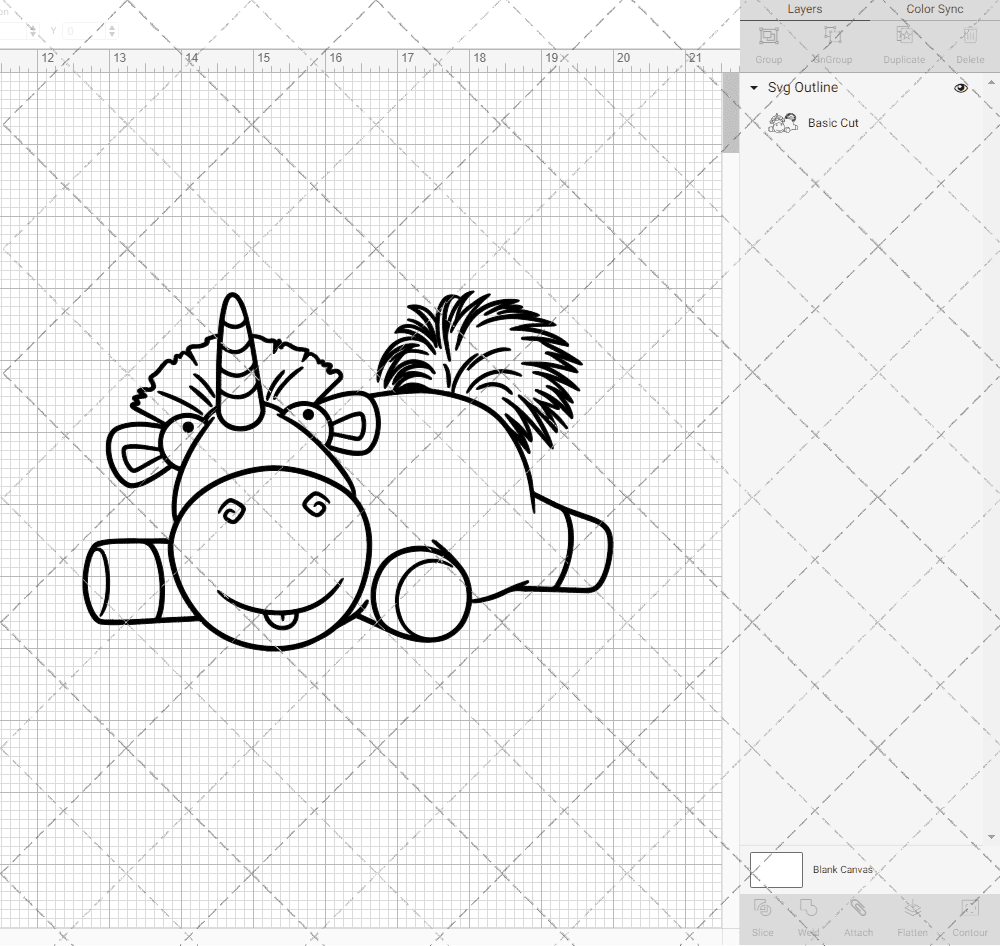Select the unicorn drawing on the canvas
This screenshot has height=946, width=1000.
coord(348,471)
